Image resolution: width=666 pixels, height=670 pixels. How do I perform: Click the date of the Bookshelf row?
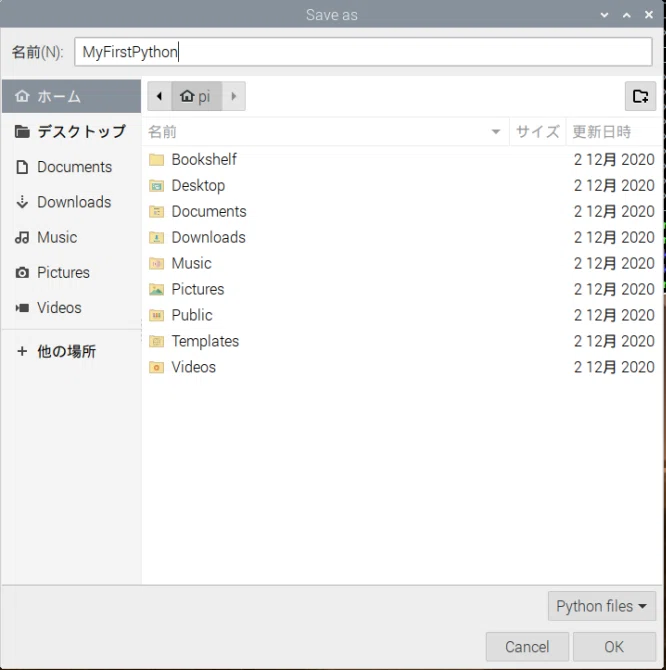tap(614, 160)
